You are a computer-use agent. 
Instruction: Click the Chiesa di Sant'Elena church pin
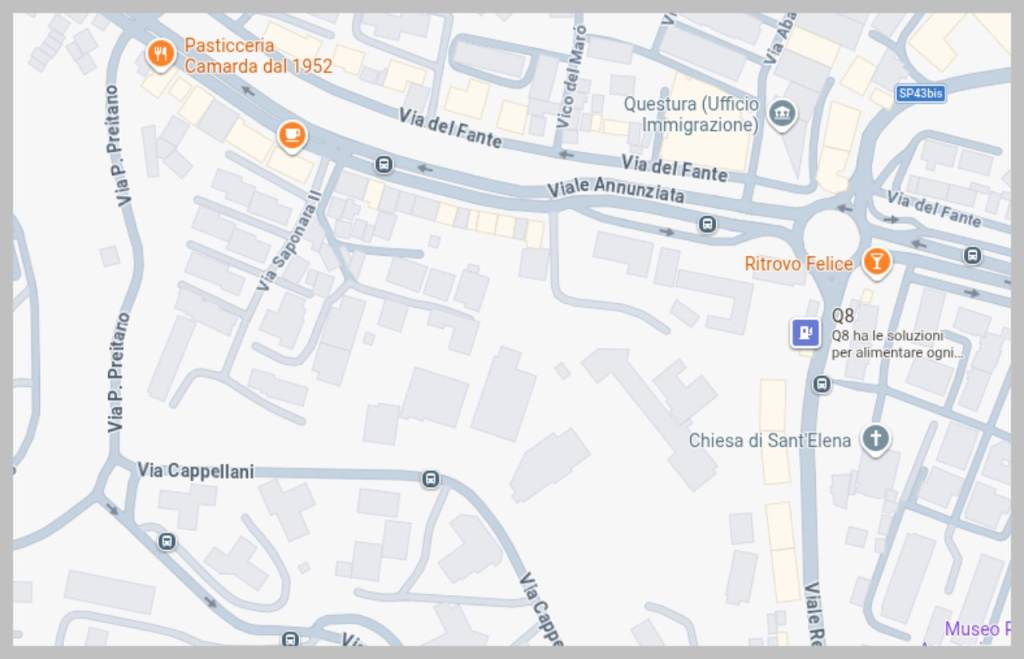point(875,439)
